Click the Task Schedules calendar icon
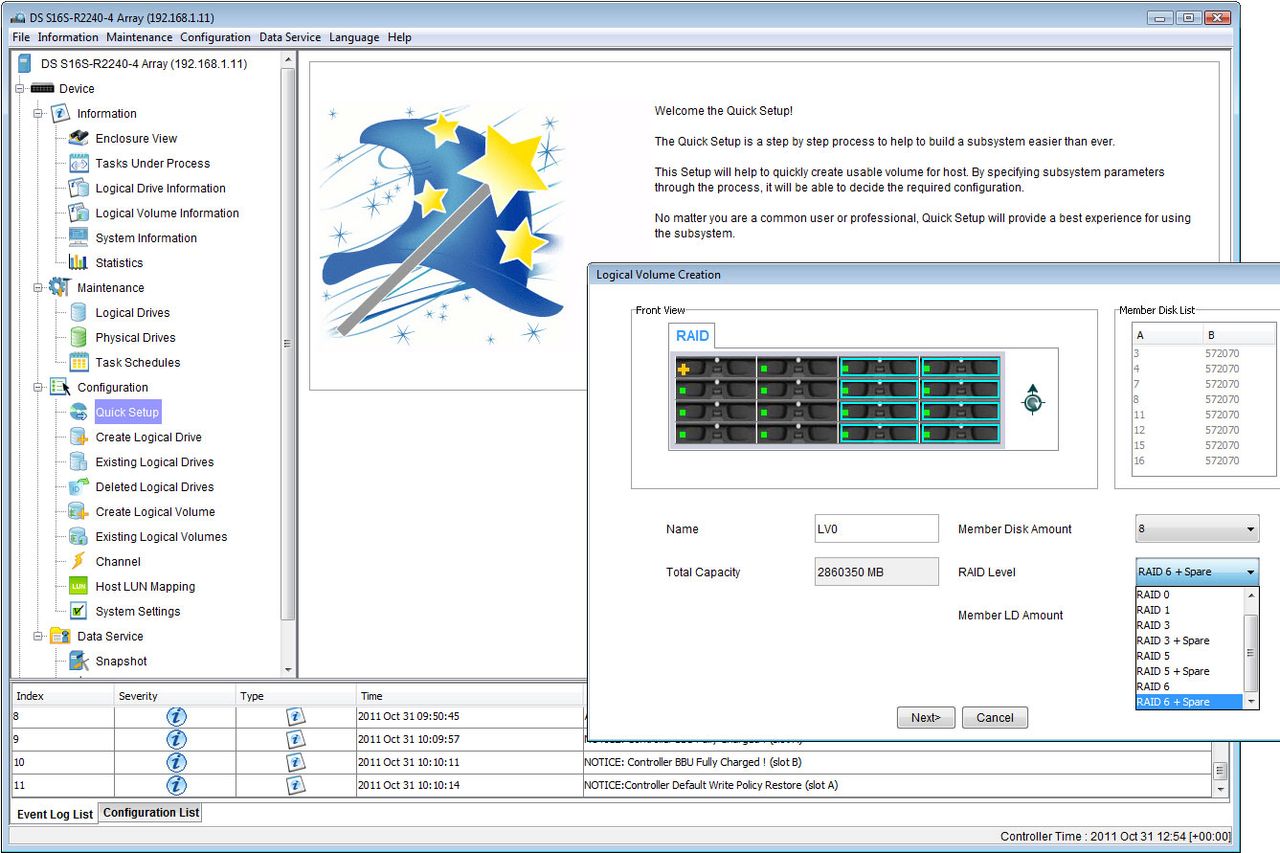This screenshot has height=853, width=1280. [79, 363]
